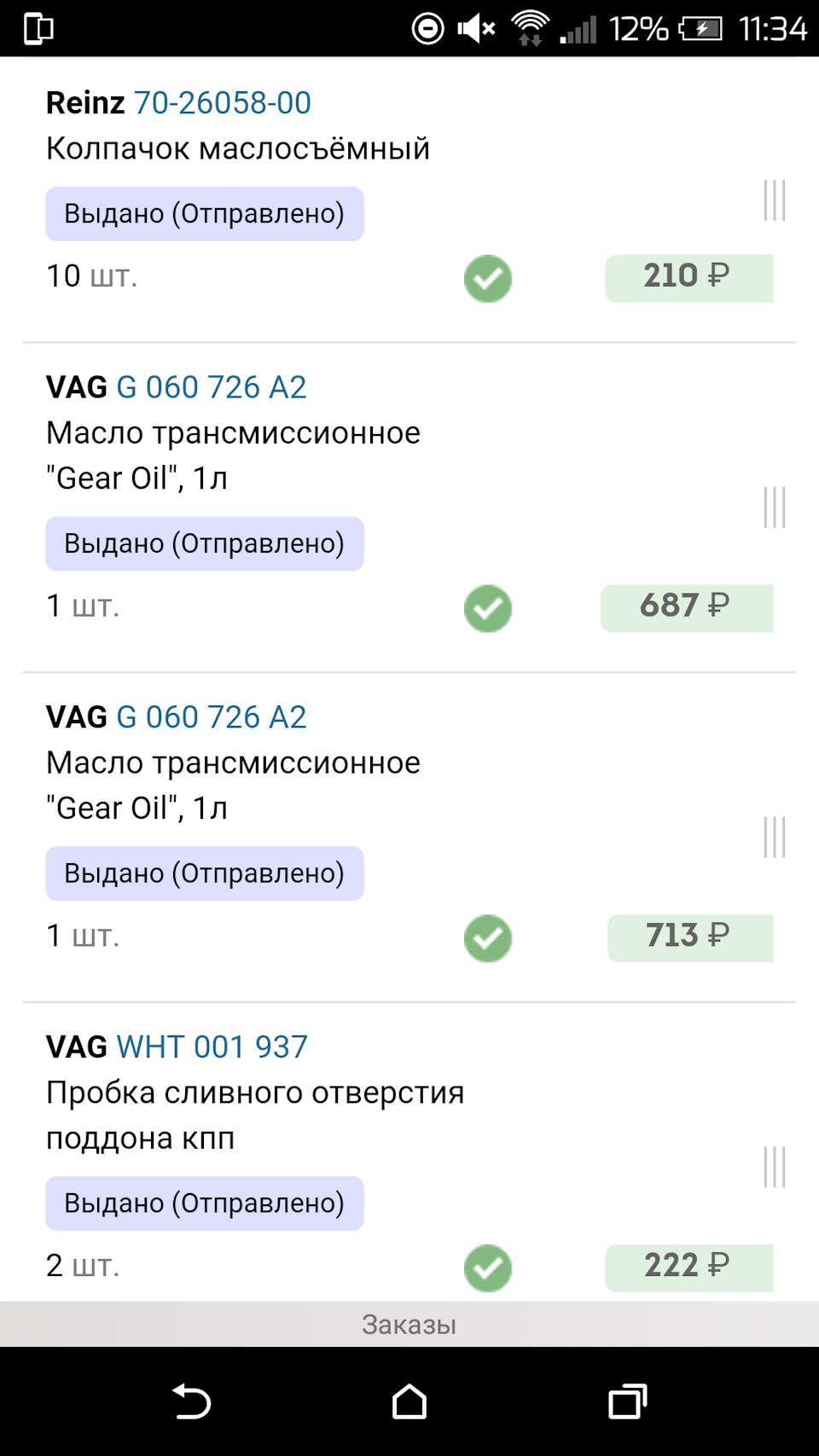This screenshot has width=819, height=1456.
Task: Tap the drag handle on Reinz item
Action: [x=774, y=200]
